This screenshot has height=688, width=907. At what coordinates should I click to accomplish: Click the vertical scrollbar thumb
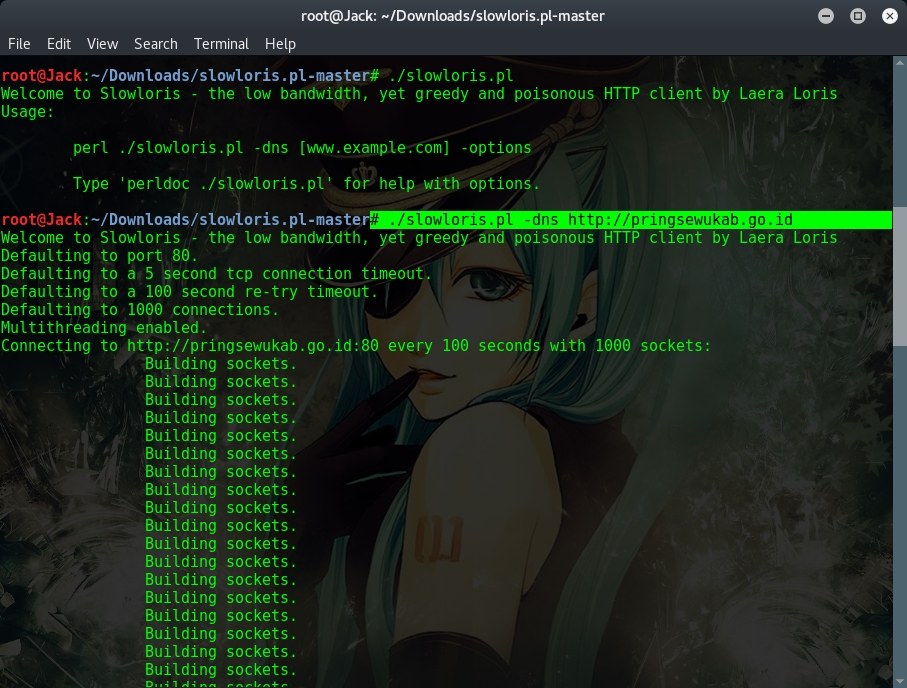click(900, 277)
